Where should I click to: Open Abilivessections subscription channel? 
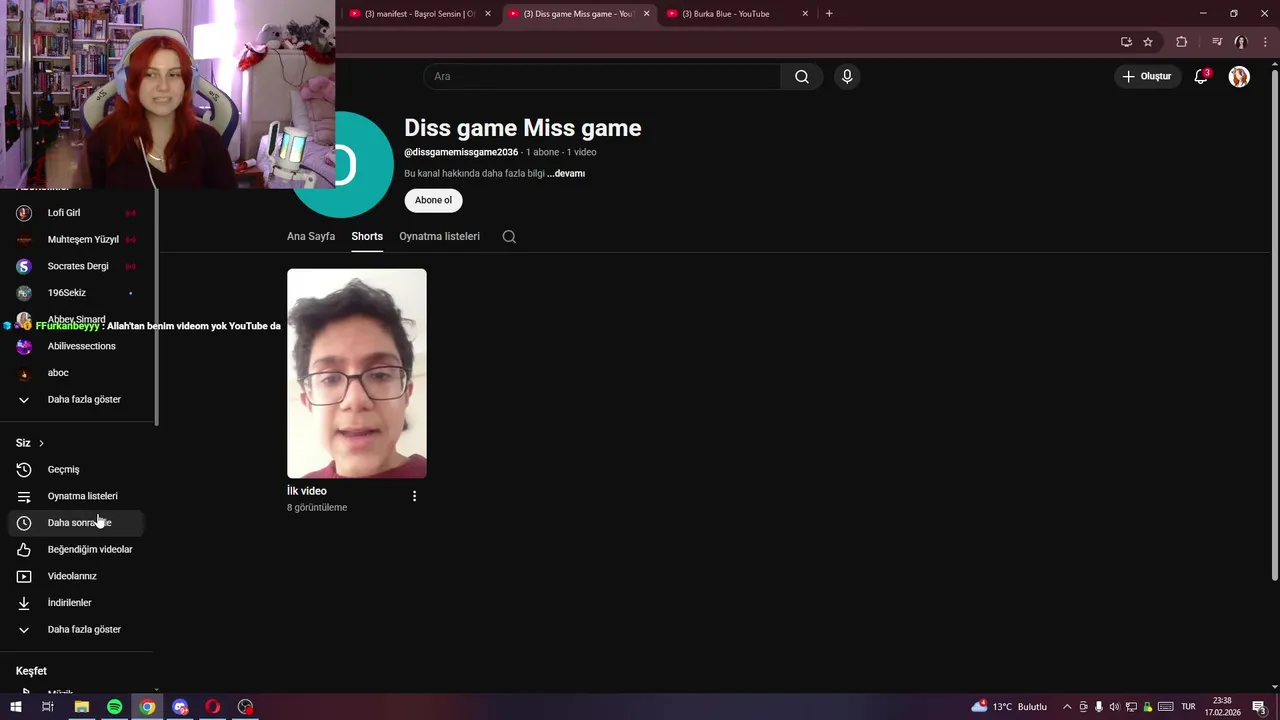point(75,346)
